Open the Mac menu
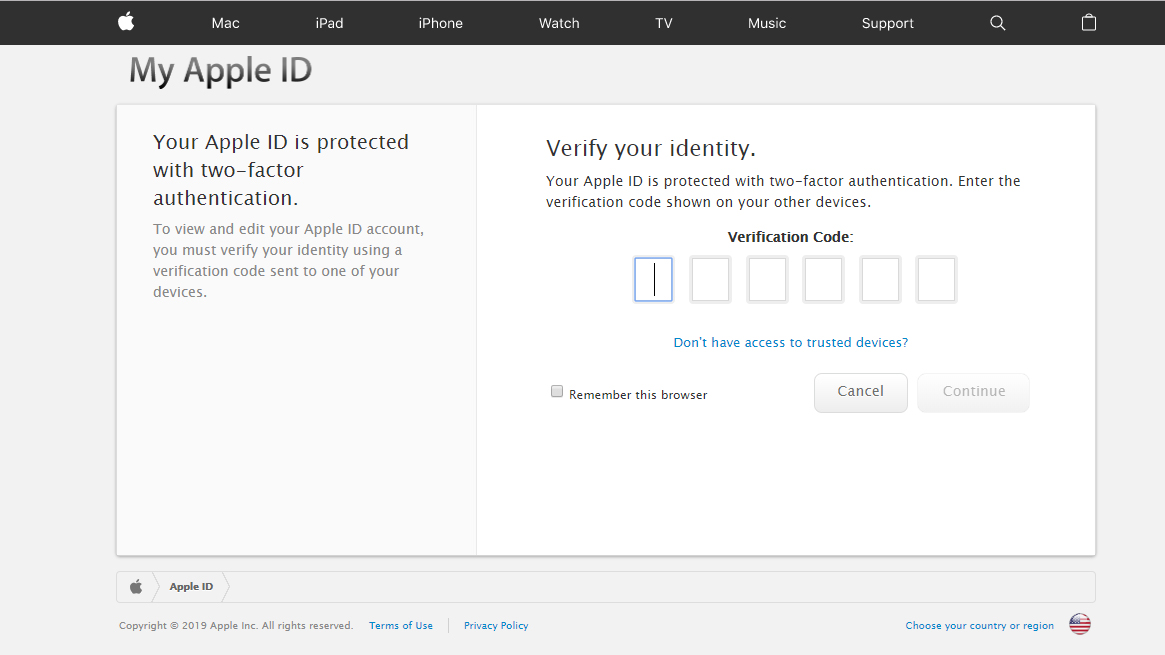1165x655 pixels. (225, 23)
